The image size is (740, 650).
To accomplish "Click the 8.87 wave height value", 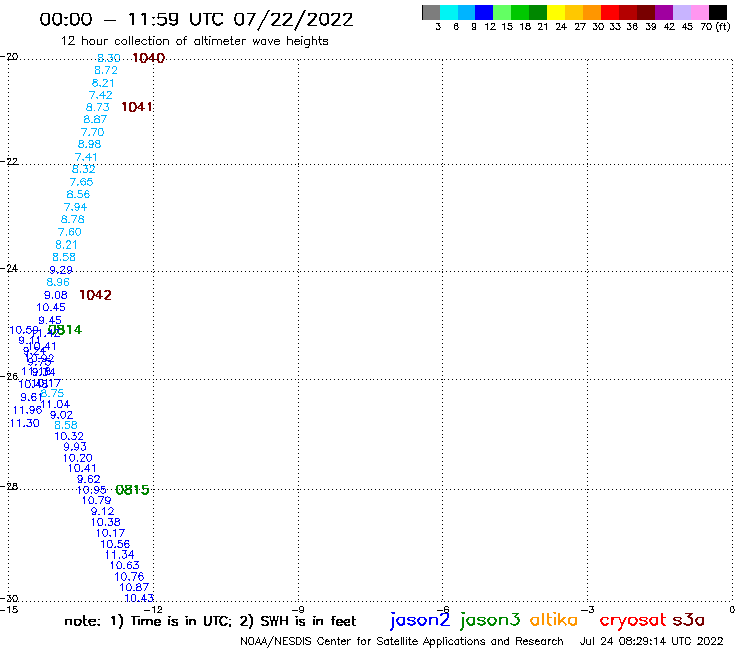I will (x=95, y=119).
